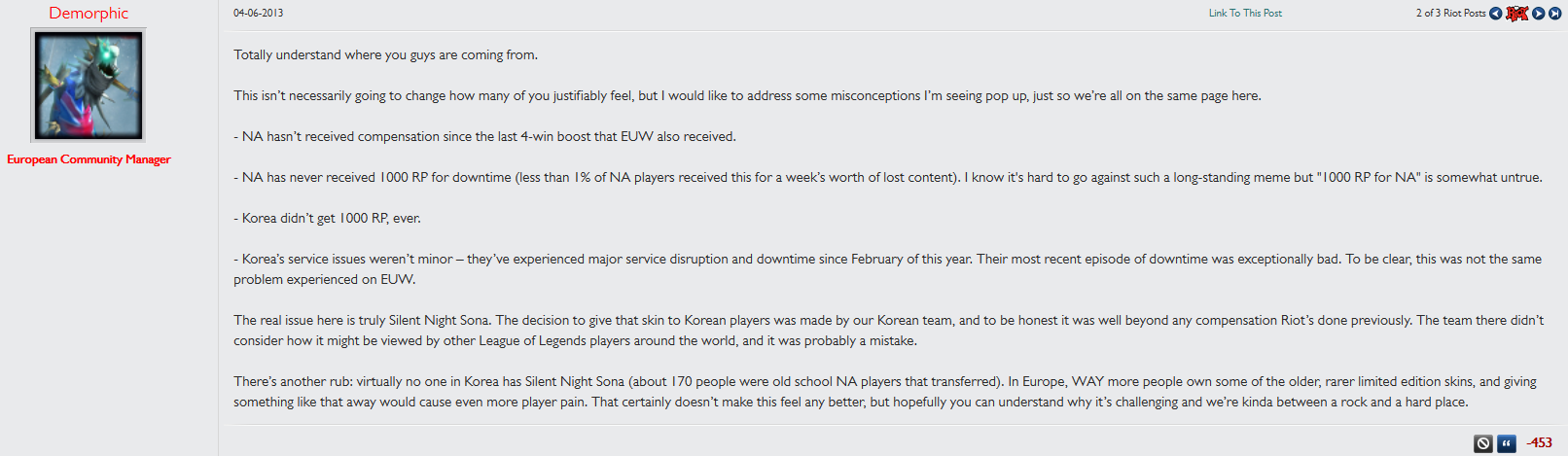
Task: Click the 'NA hasn't received compensation' line
Action: click(x=484, y=136)
